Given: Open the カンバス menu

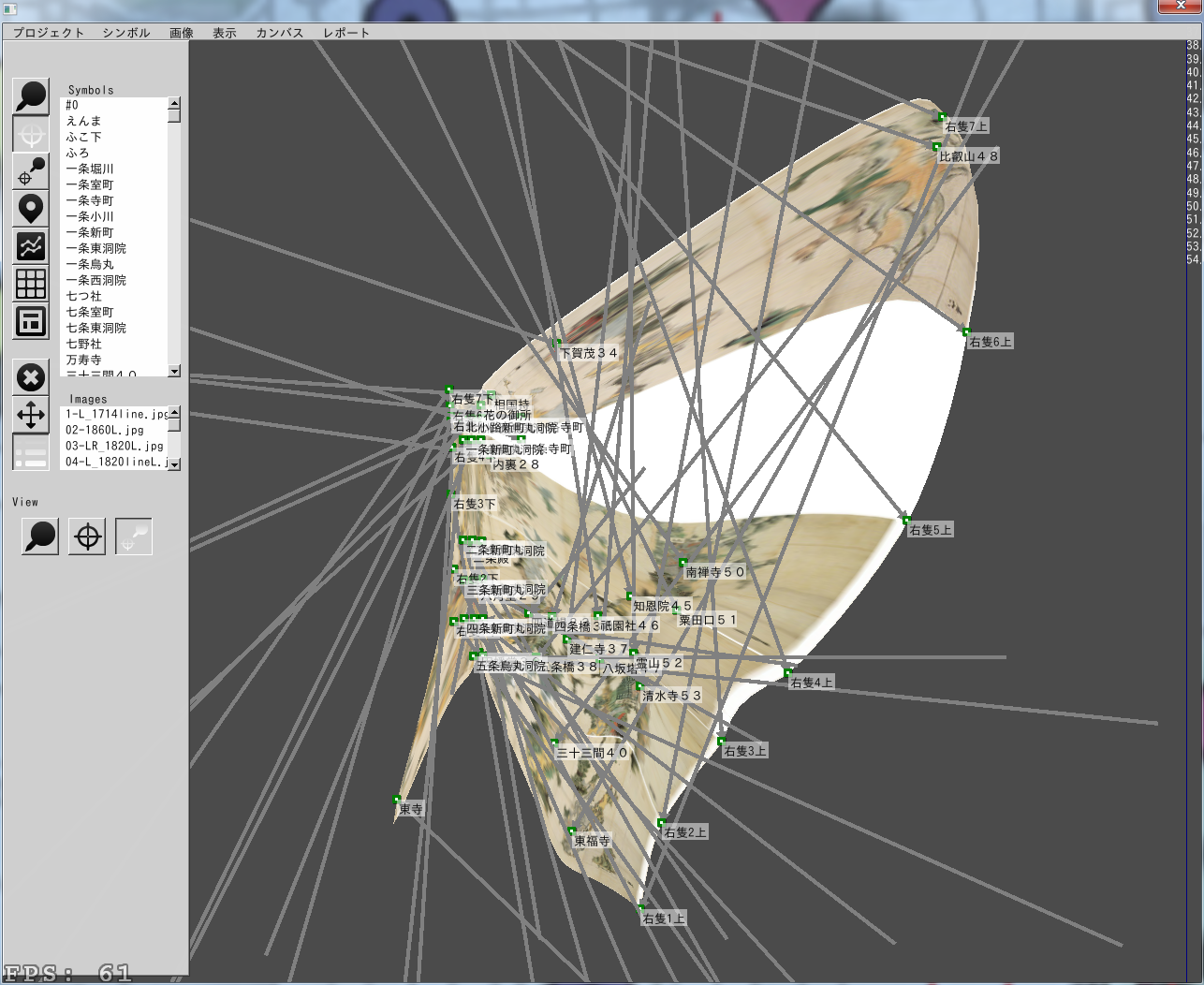Looking at the screenshot, I should click(280, 33).
